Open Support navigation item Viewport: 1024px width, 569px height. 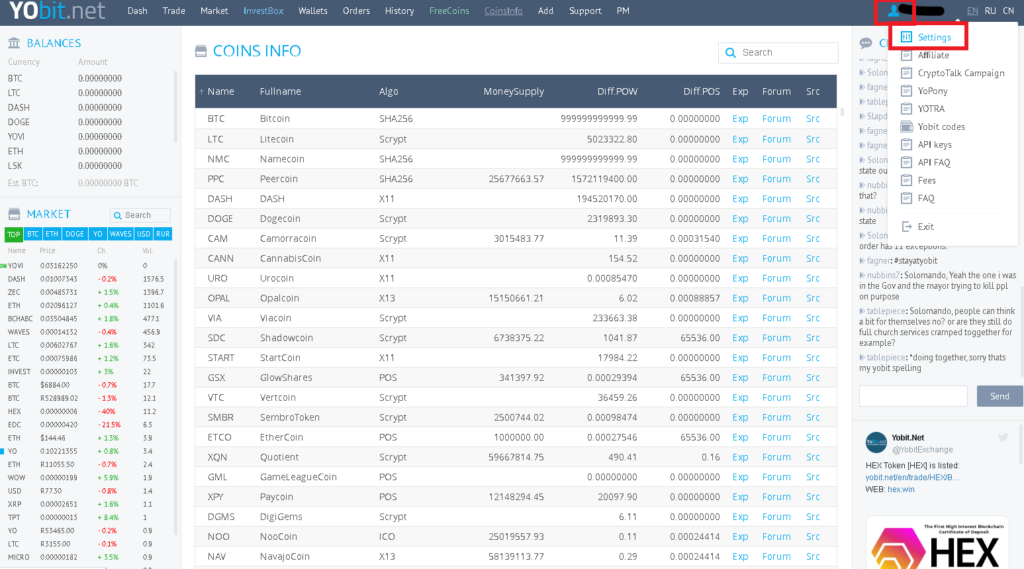click(585, 11)
